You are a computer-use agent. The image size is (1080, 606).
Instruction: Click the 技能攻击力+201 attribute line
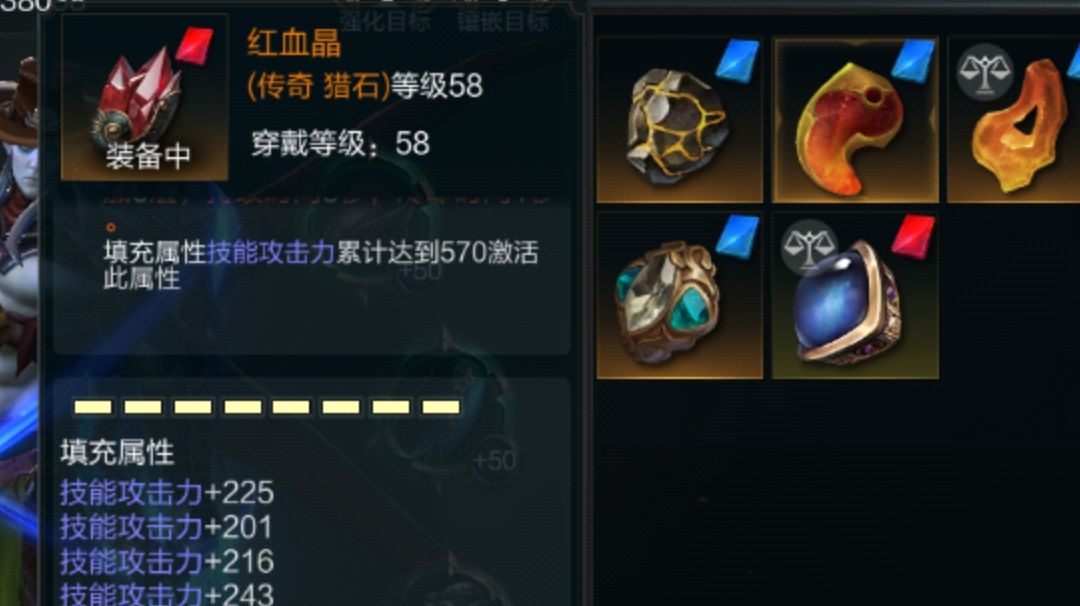(x=166, y=527)
